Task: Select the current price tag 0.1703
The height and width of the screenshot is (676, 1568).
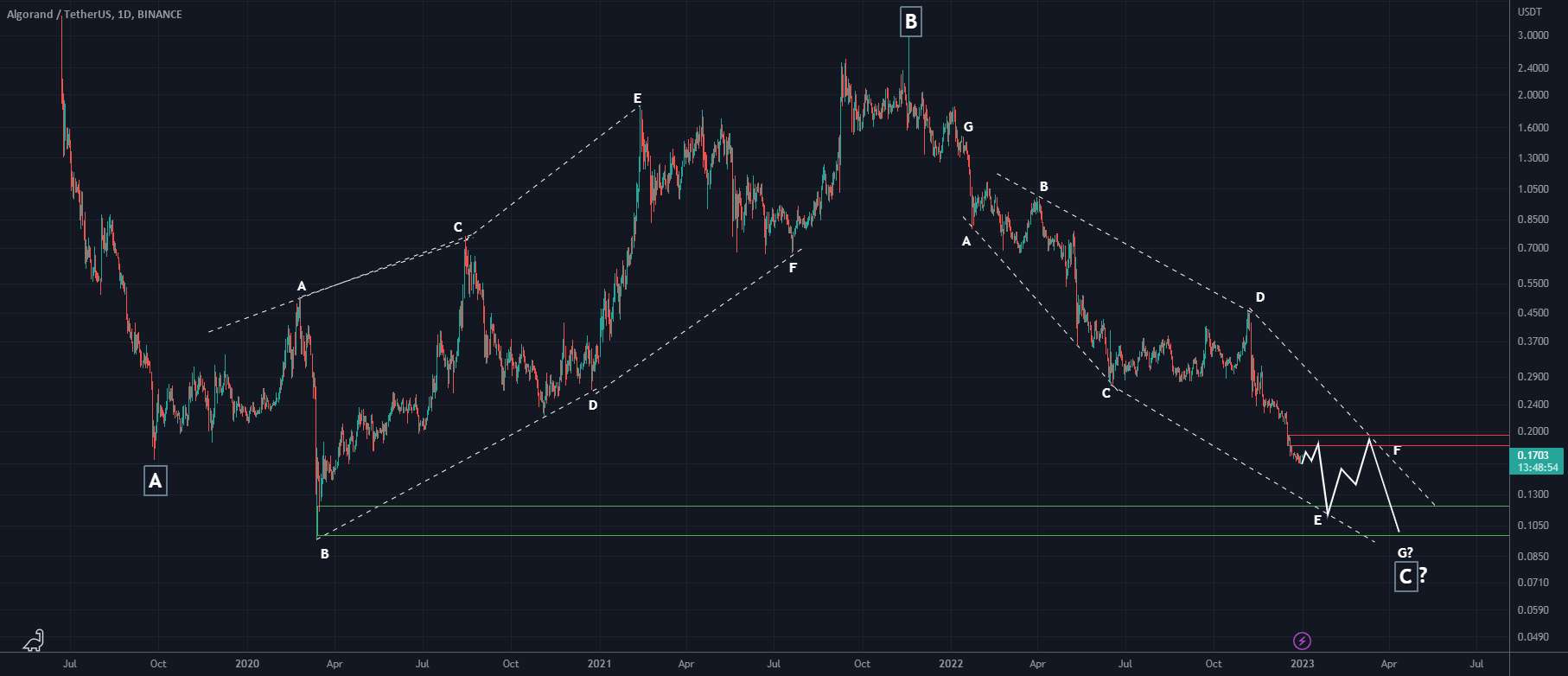Action: click(x=1533, y=455)
